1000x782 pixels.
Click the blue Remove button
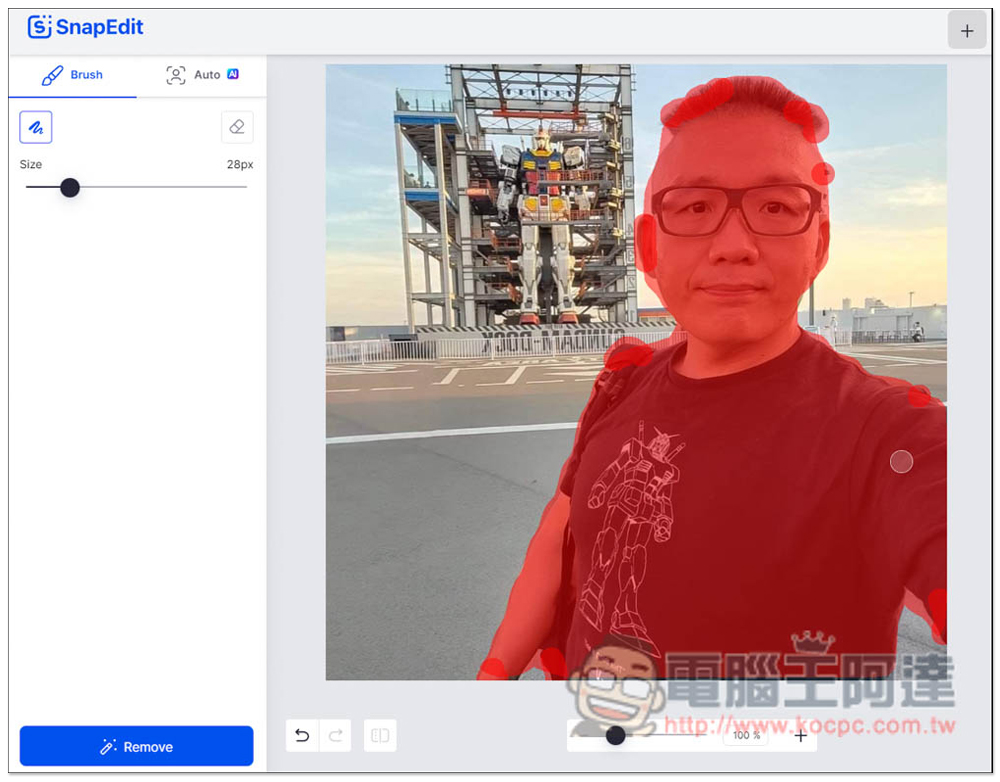pos(136,746)
